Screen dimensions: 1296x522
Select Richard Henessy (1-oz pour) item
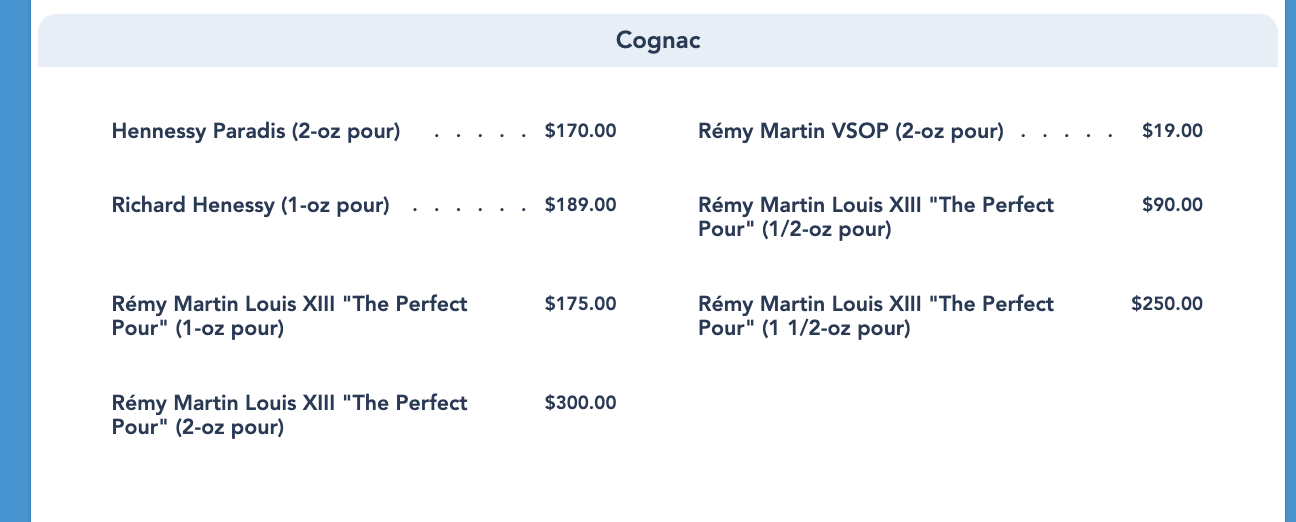coord(250,206)
